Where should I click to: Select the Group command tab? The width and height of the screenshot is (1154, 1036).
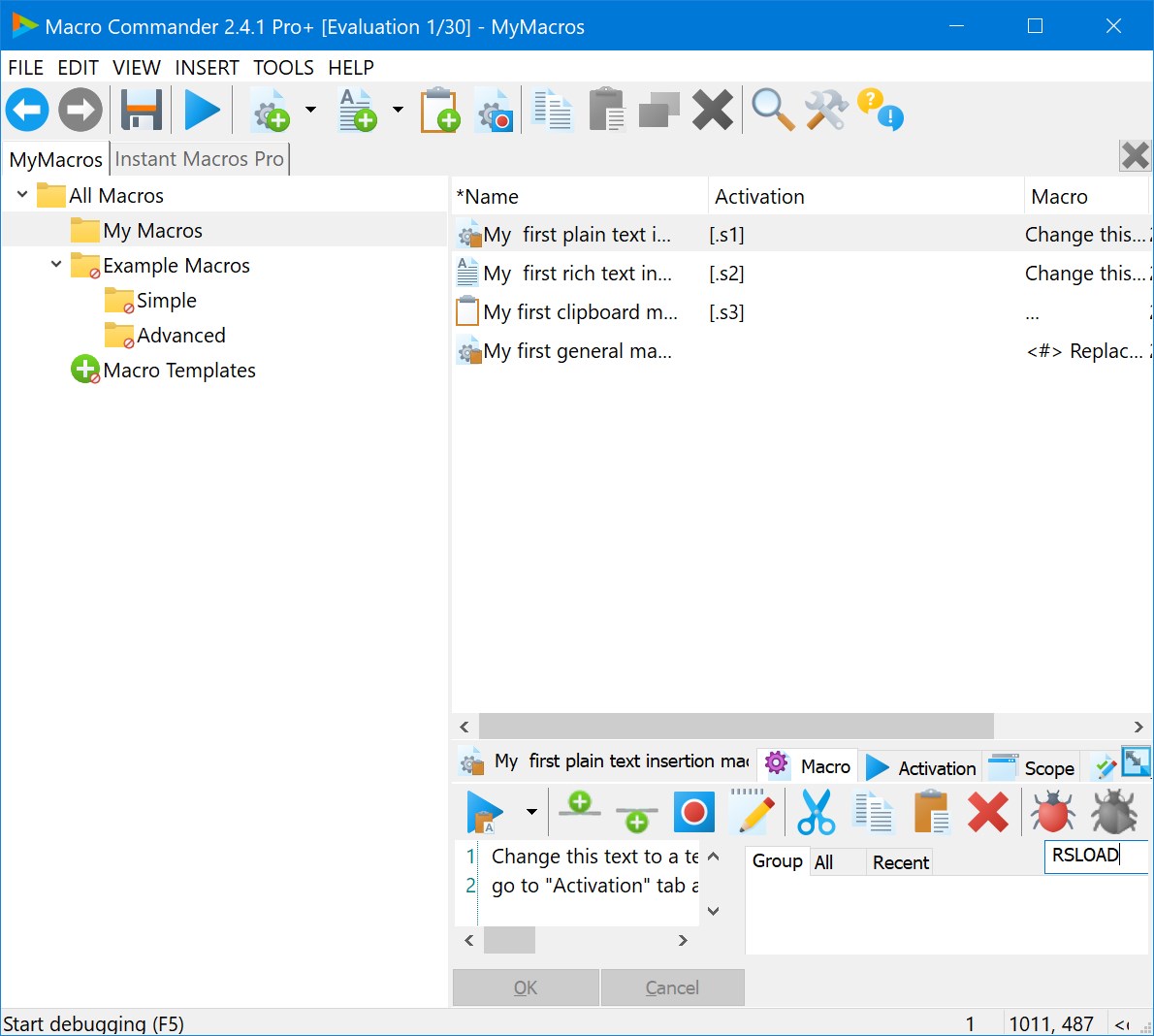[x=777, y=861]
